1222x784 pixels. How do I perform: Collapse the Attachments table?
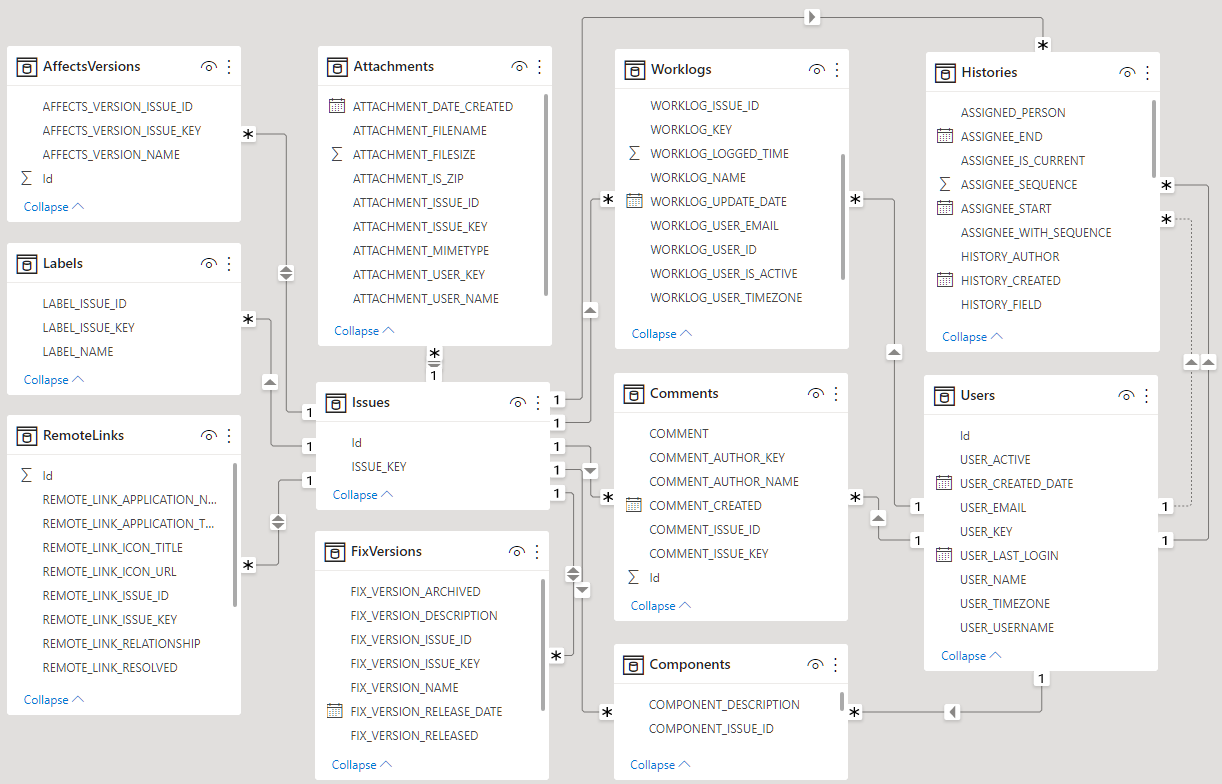click(x=364, y=330)
